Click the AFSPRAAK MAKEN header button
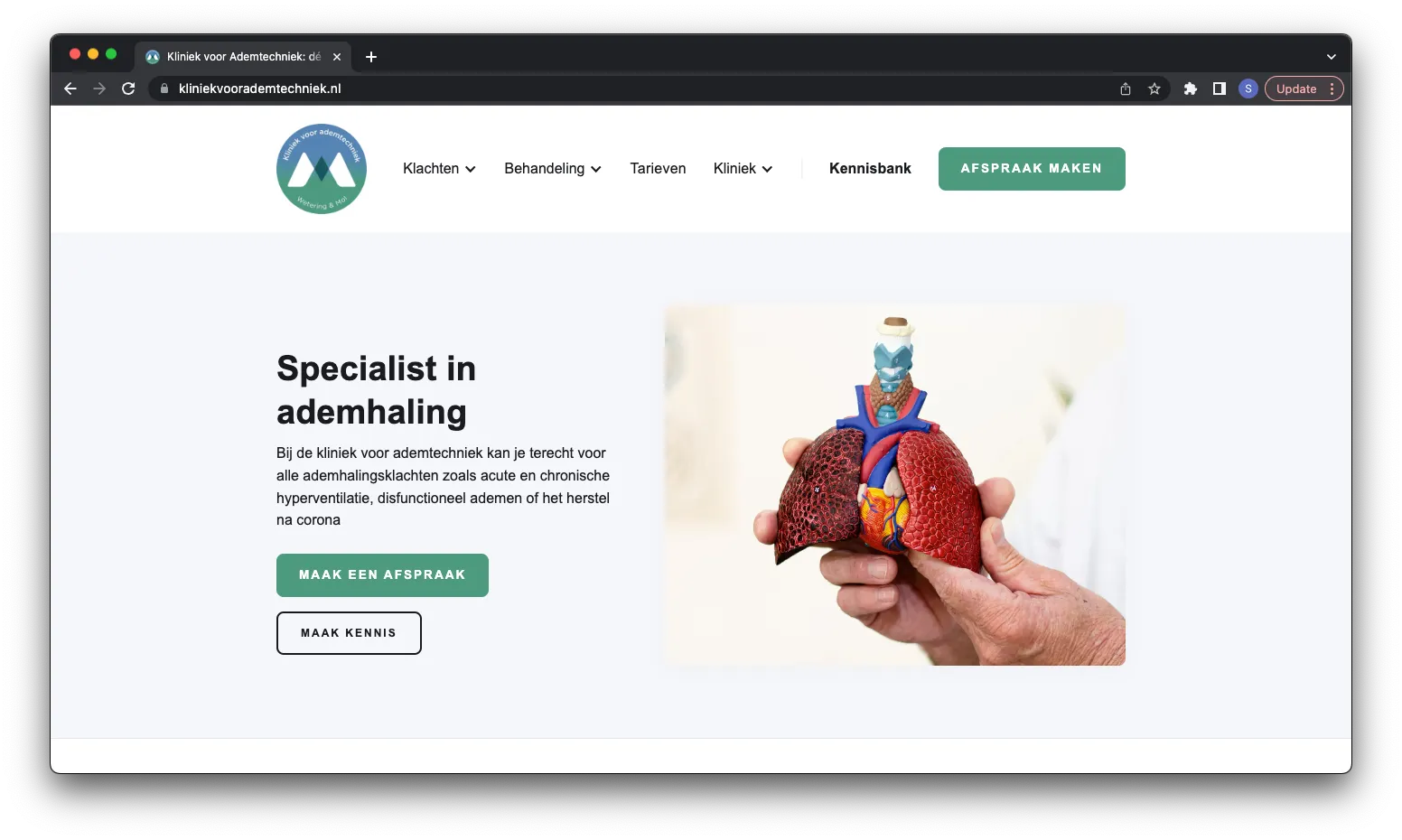The height and width of the screenshot is (840, 1402). coord(1032,169)
